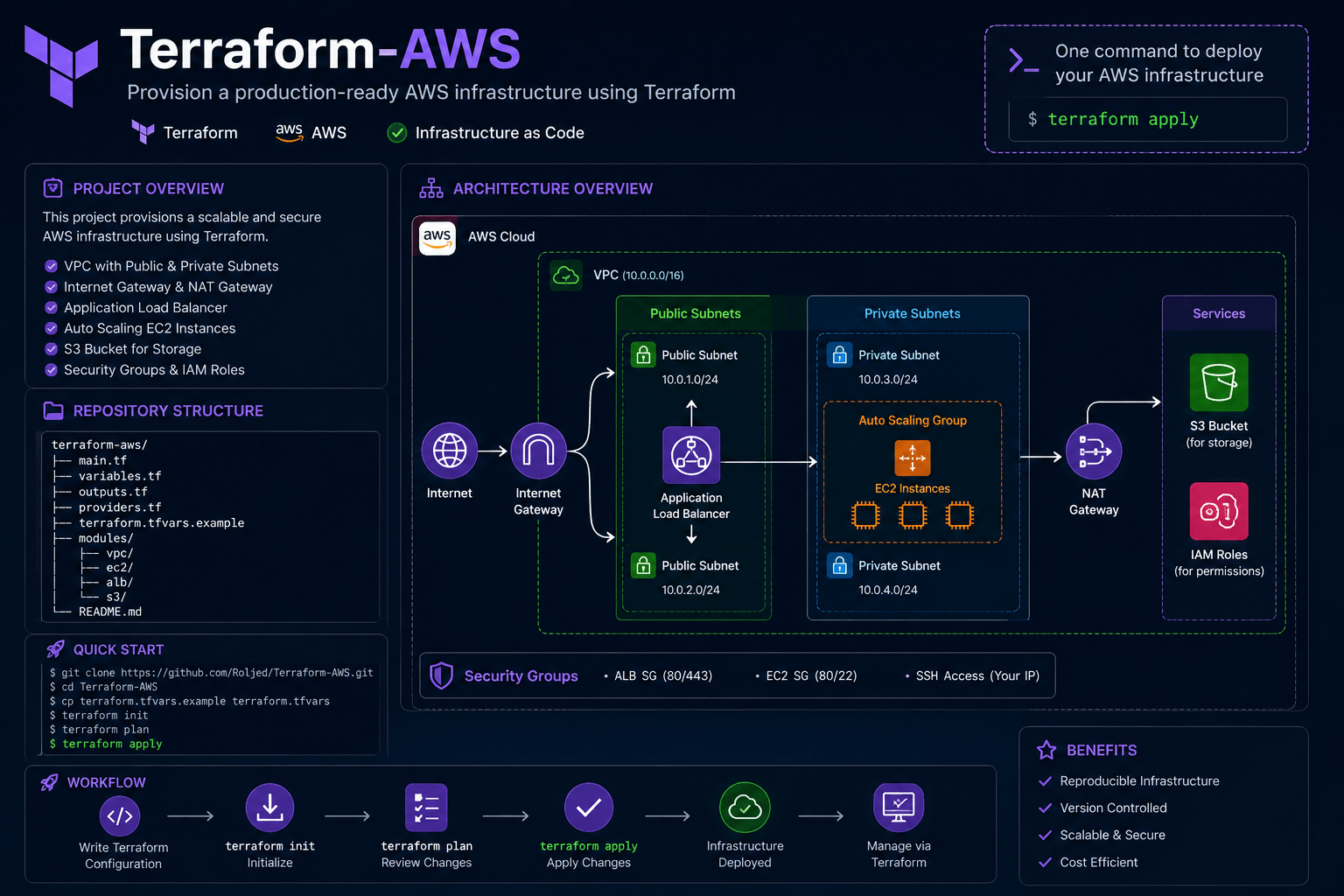Image resolution: width=1344 pixels, height=896 pixels.
Task: Click checkmark beside Reproducible Infrastructure
Action: point(1045,781)
